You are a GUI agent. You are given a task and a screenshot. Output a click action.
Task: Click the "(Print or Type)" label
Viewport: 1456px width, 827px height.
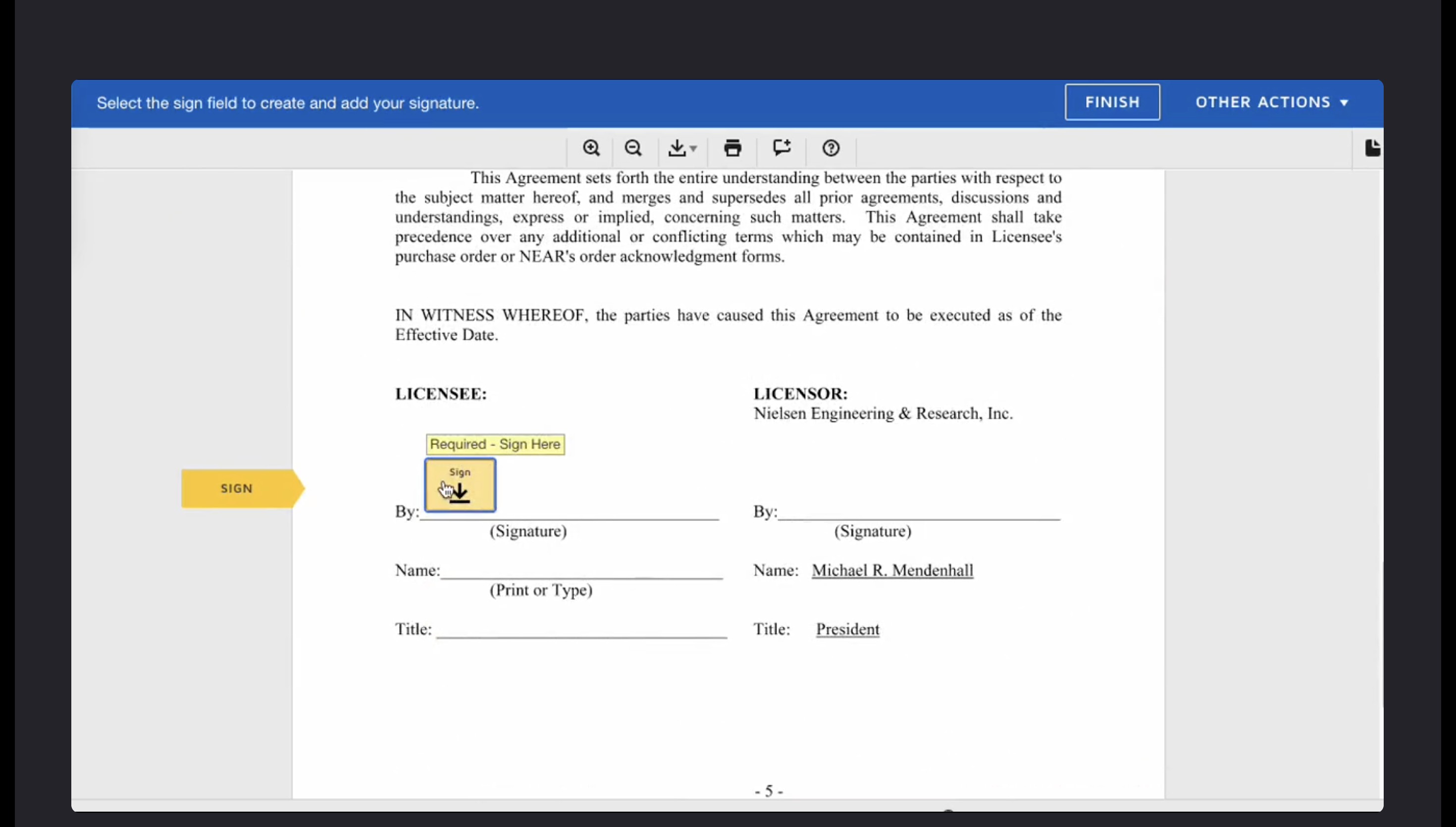point(541,590)
